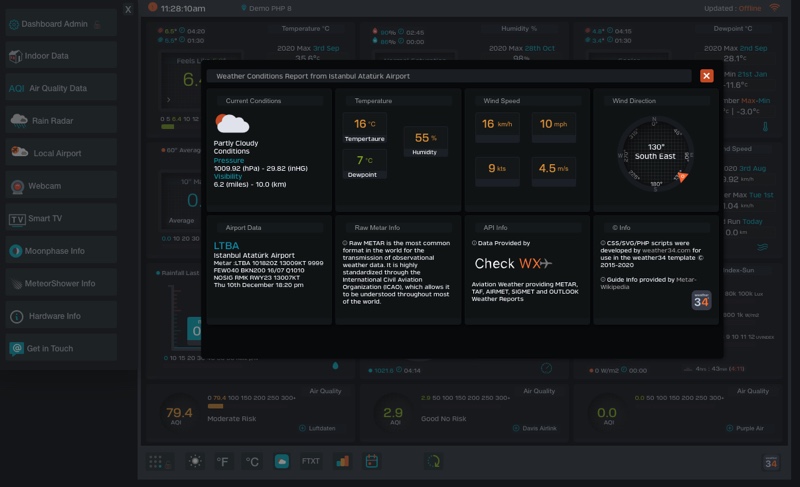Click the Demo PHP 8 location label
This screenshot has width=800, height=487.
(270, 8)
